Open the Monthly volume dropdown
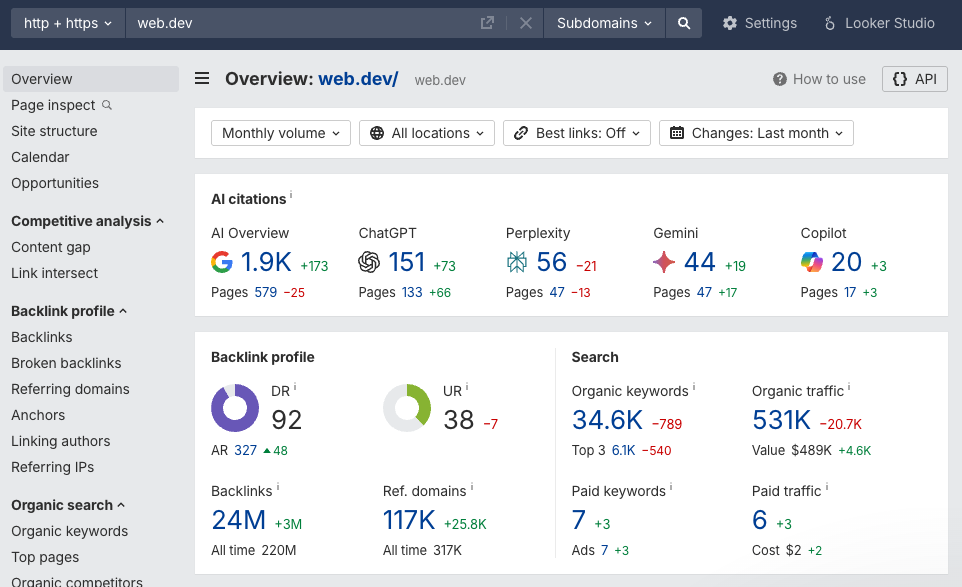Viewport: 962px width, 587px height. [x=280, y=132]
